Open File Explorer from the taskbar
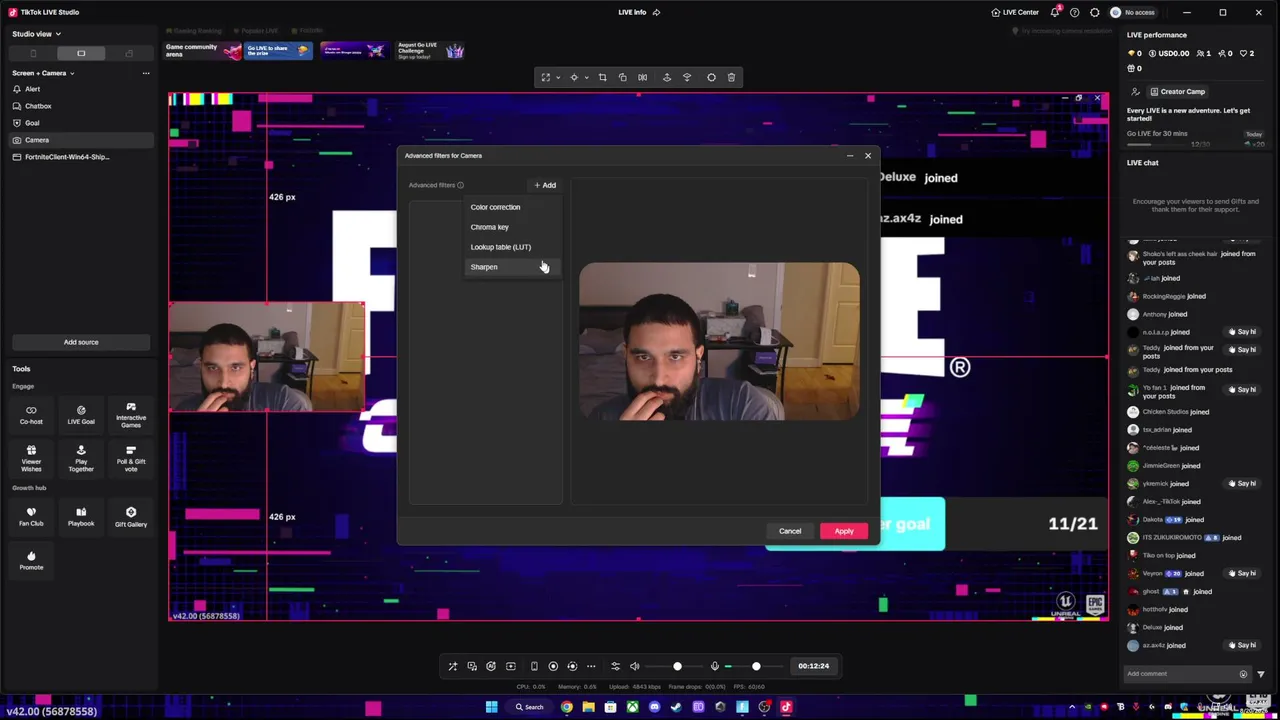This screenshot has width=1280, height=720. pyautogui.click(x=588, y=707)
